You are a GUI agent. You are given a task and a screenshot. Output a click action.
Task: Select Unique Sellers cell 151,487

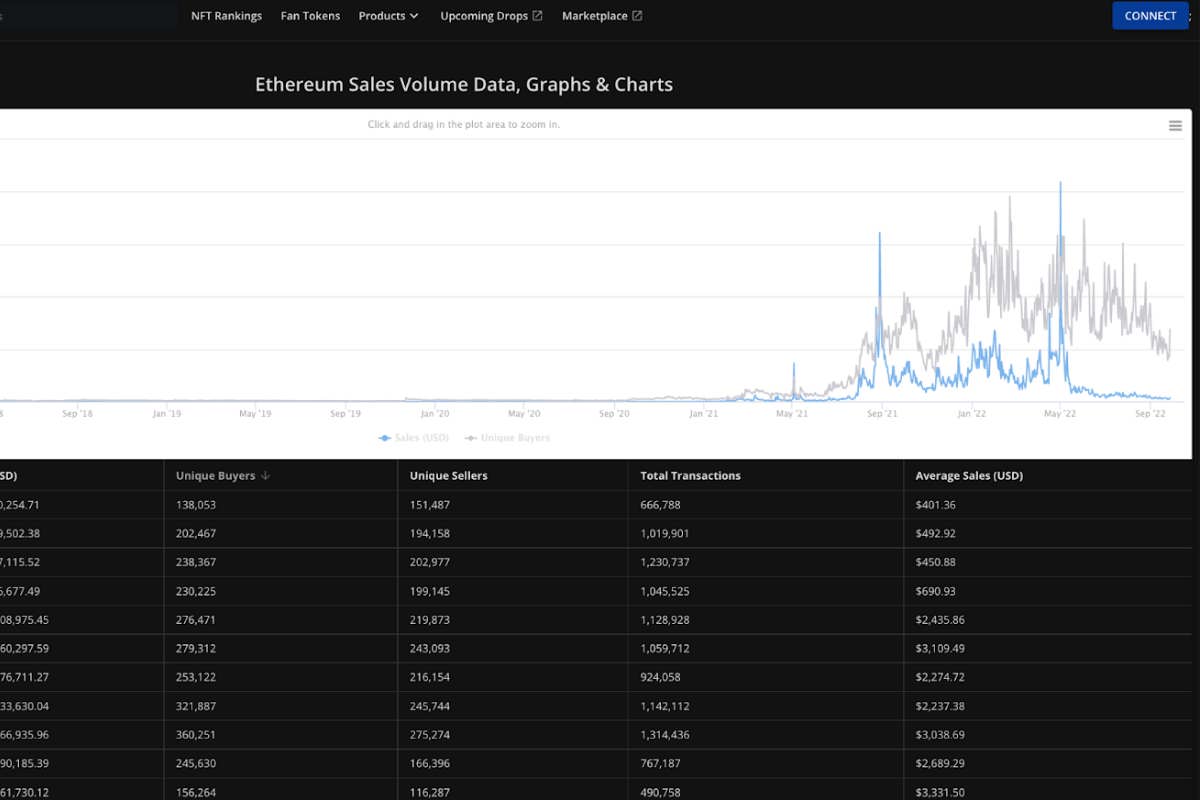430,505
